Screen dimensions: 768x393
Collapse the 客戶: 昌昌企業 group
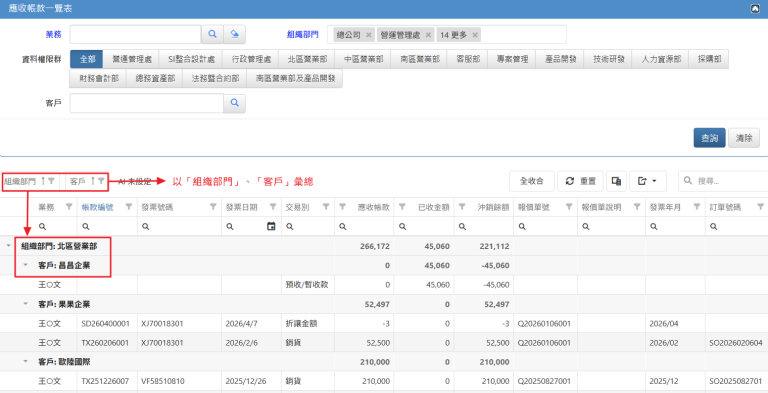coord(26,266)
